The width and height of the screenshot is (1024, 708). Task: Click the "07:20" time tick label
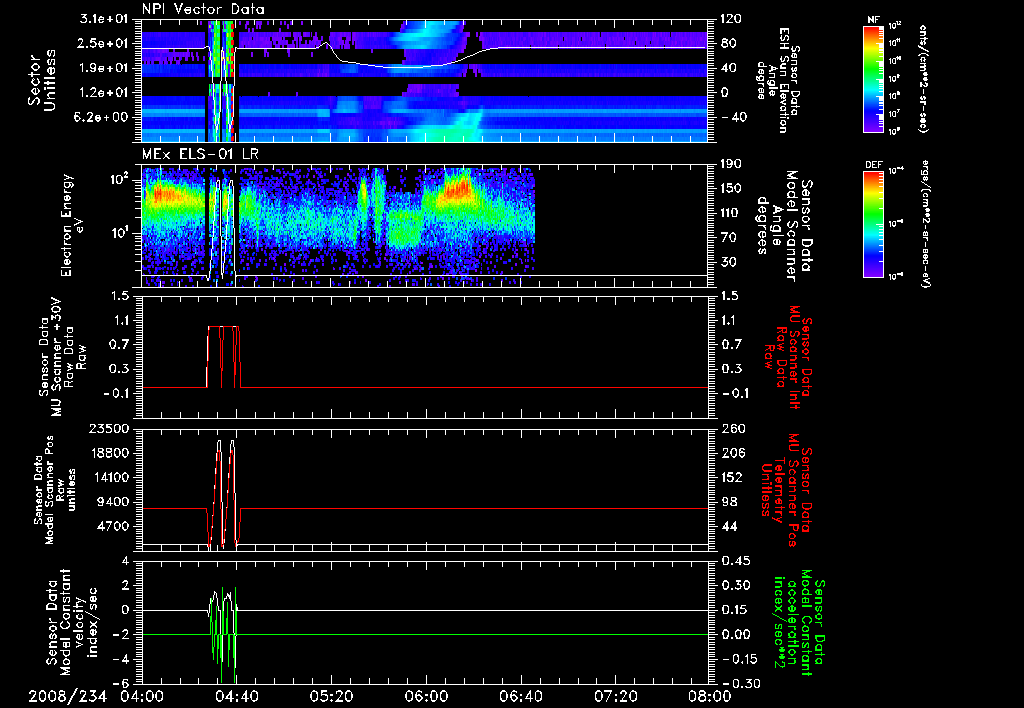pos(615,696)
